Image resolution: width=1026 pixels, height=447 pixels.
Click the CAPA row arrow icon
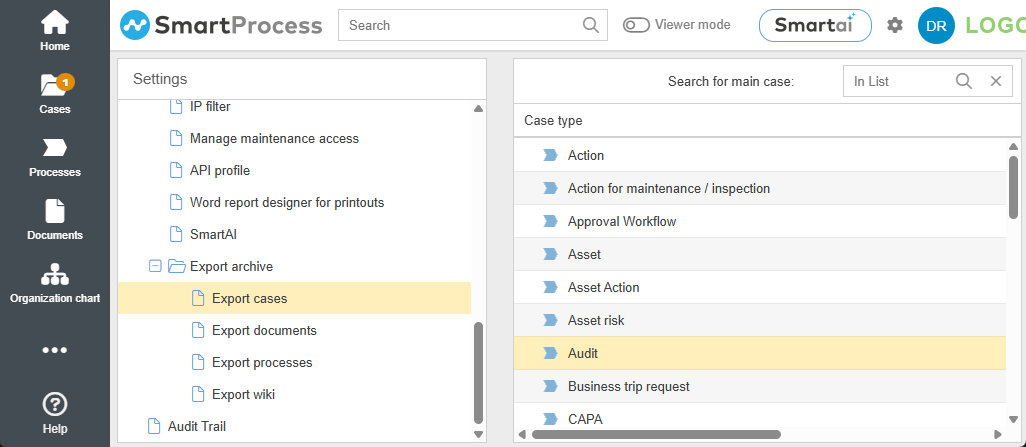point(550,419)
